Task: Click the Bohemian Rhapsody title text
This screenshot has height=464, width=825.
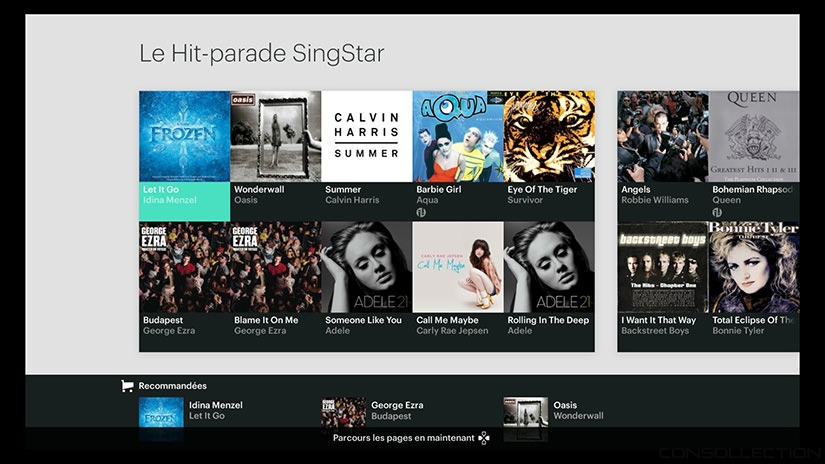Action: 752,189
